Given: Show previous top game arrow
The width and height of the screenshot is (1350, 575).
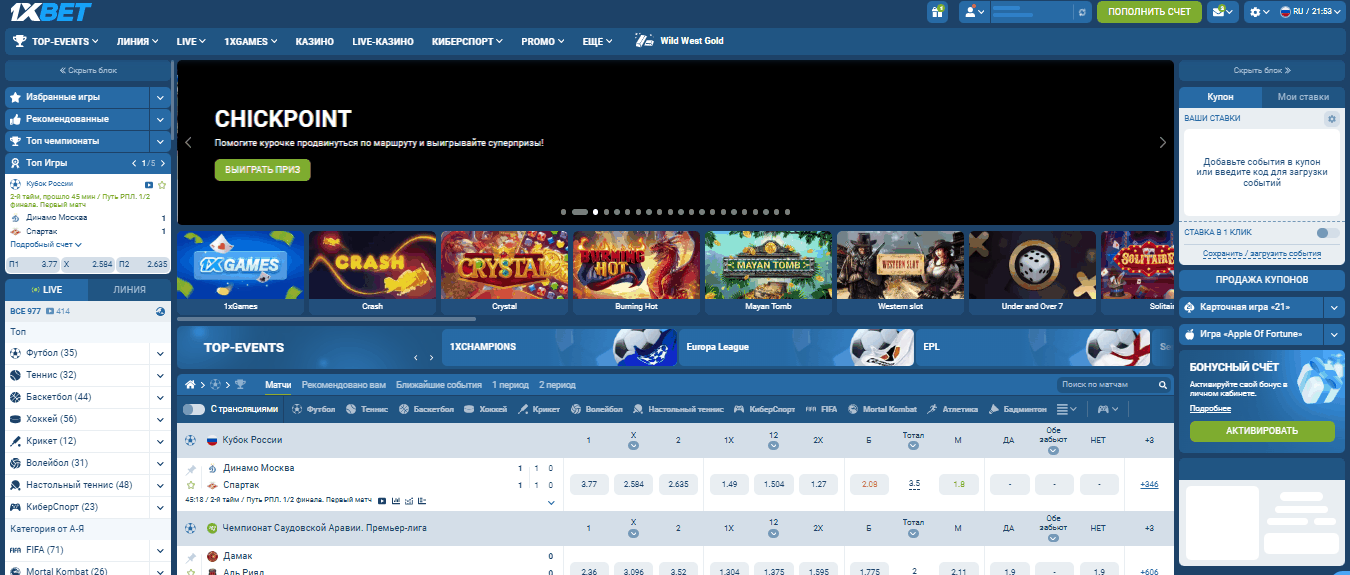Looking at the screenshot, I should (135, 163).
